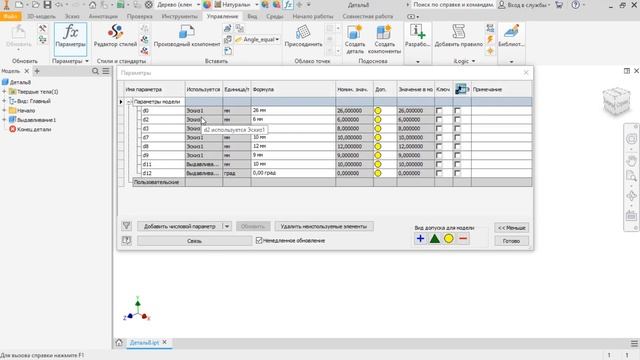This screenshot has height=360, width=640.
Task: Open the Натуральный appearance dropdown
Action: (x=257, y=5)
